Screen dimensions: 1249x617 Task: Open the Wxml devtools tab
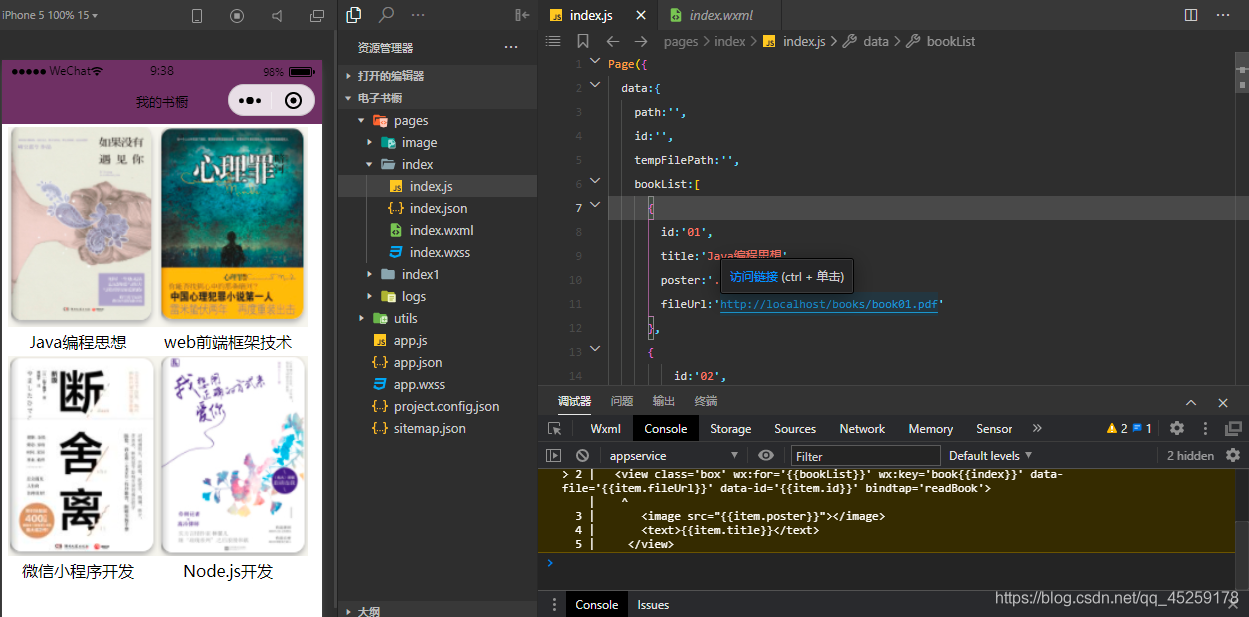coord(605,428)
